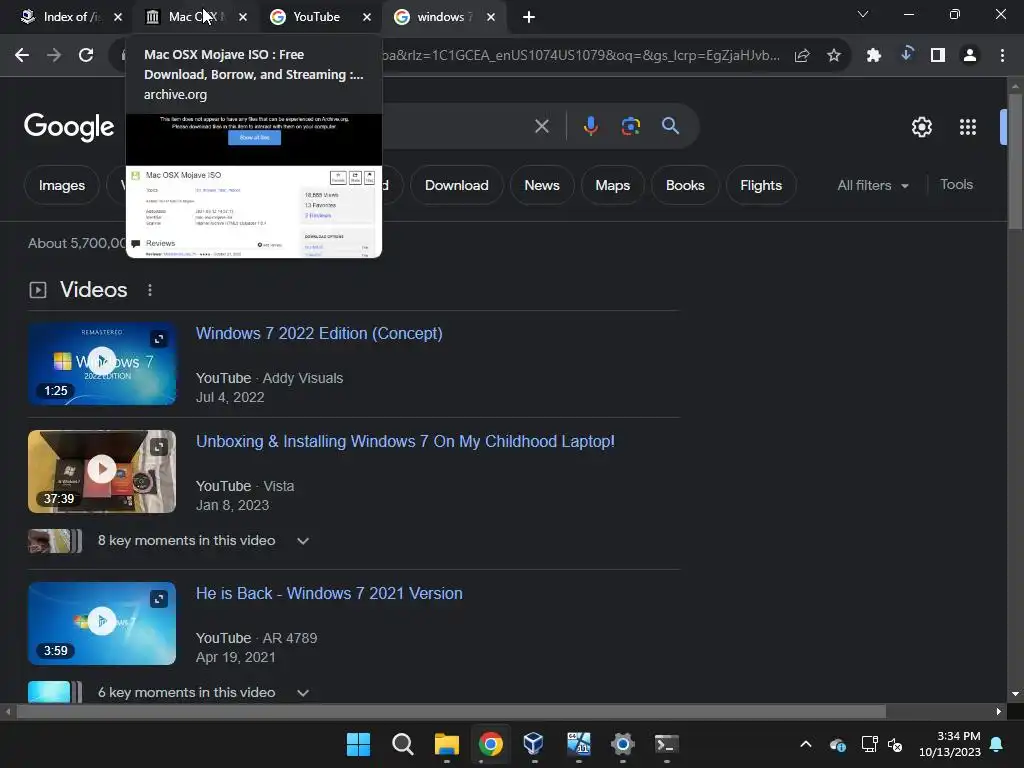
Task: Open Windows taskbar search
Action: (x=402, y=744)
